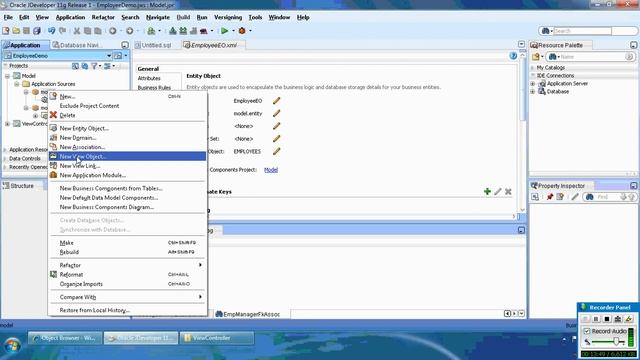The height and width of the screenshot is (360, 640).
Task: Toggle the Record Audio checkbox
Action: (x=587, y=331)
